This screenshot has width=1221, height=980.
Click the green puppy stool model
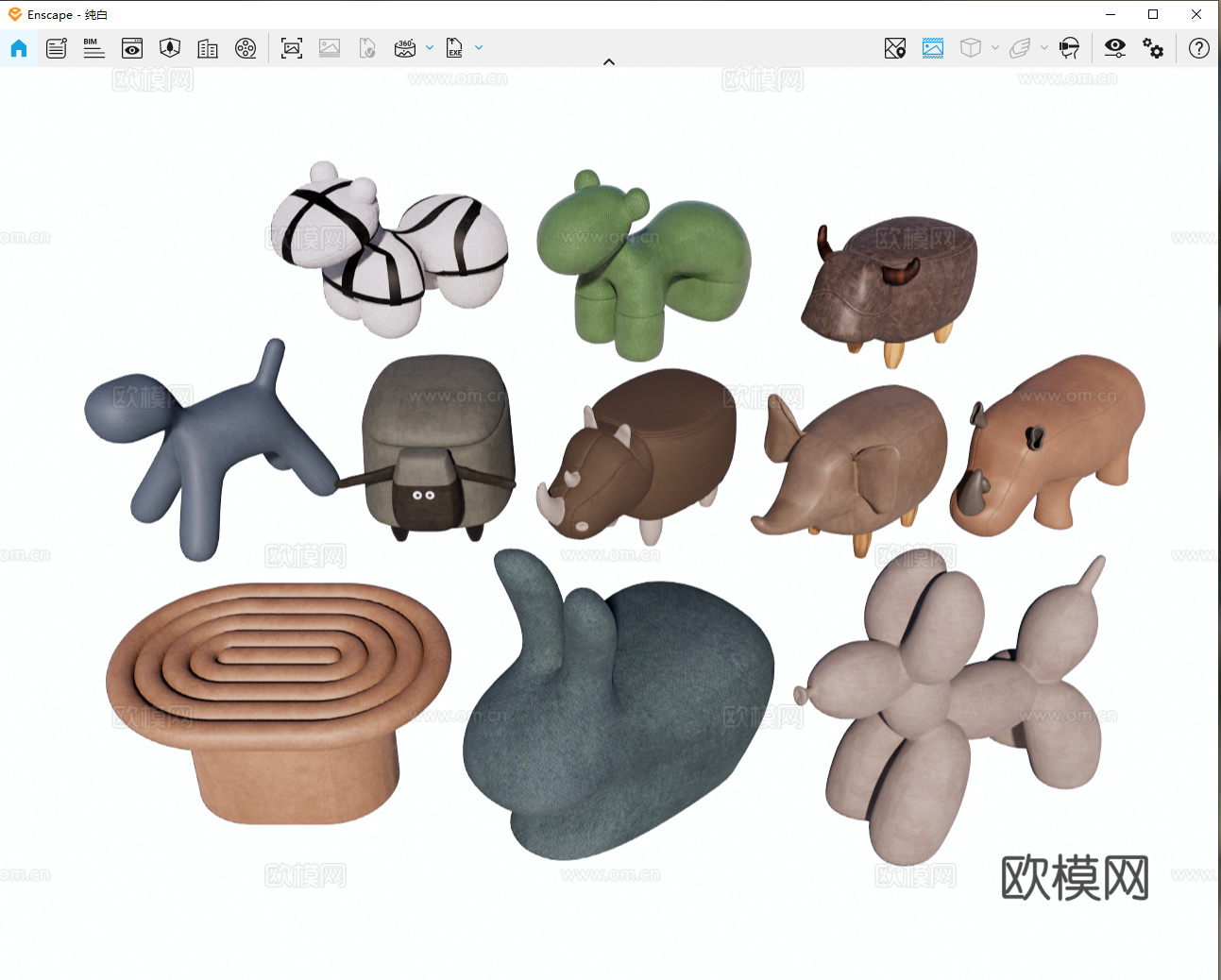[642, 264]
